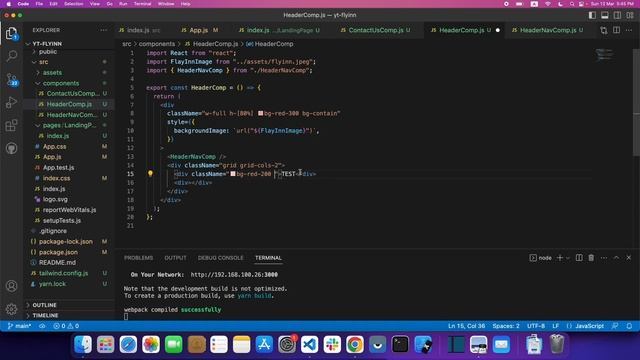Open the Source Control view icon
Viewport: 640px width, 360px height.
point(11,79)
